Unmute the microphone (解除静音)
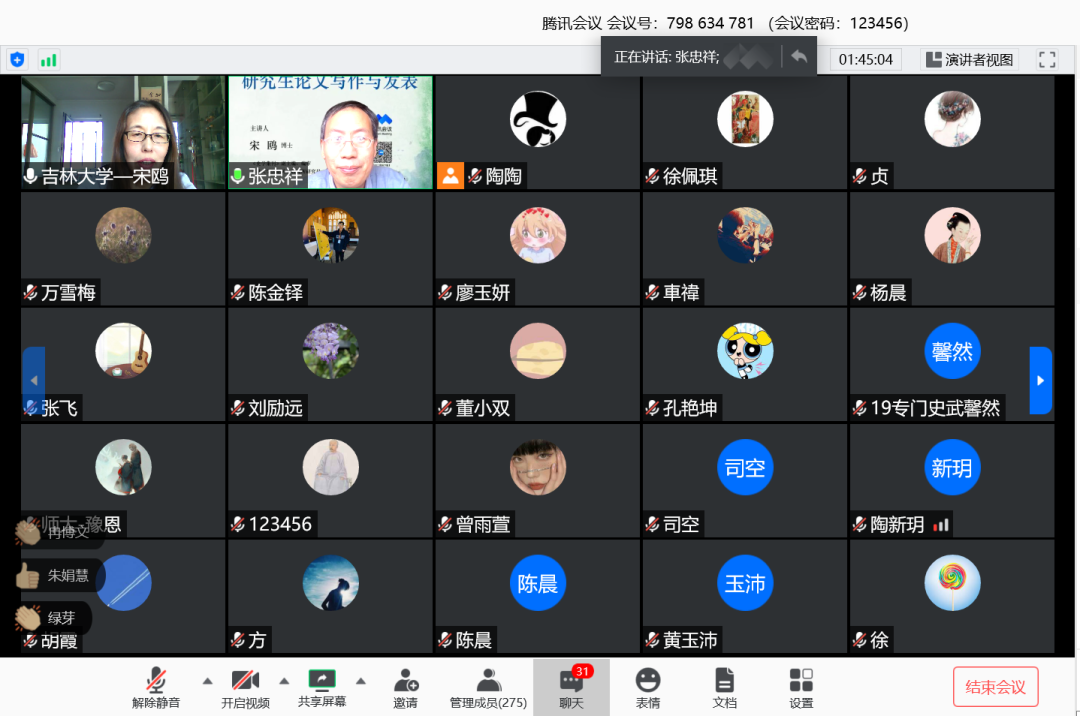The image size is (1080, 716). [156, 688]
